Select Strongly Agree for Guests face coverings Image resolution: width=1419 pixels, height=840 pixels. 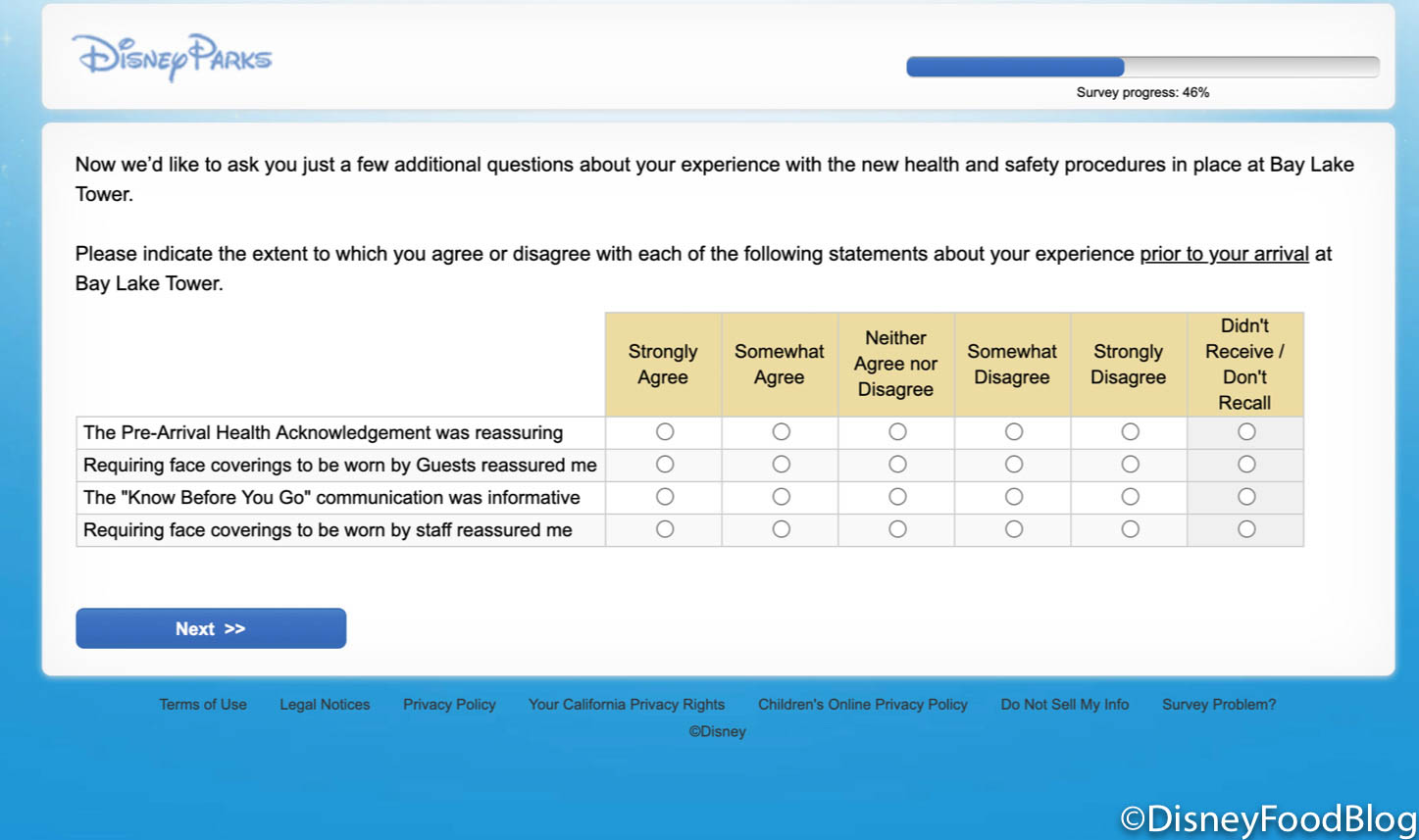click(x=665, y=465)
